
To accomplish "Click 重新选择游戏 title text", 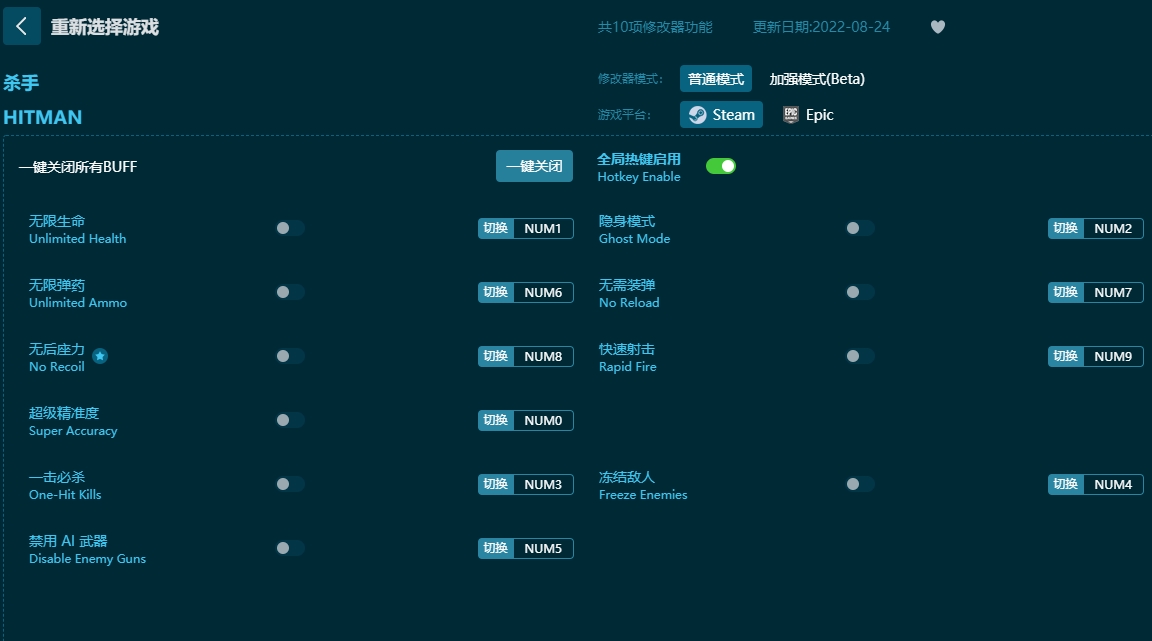I will pos(104,27).
